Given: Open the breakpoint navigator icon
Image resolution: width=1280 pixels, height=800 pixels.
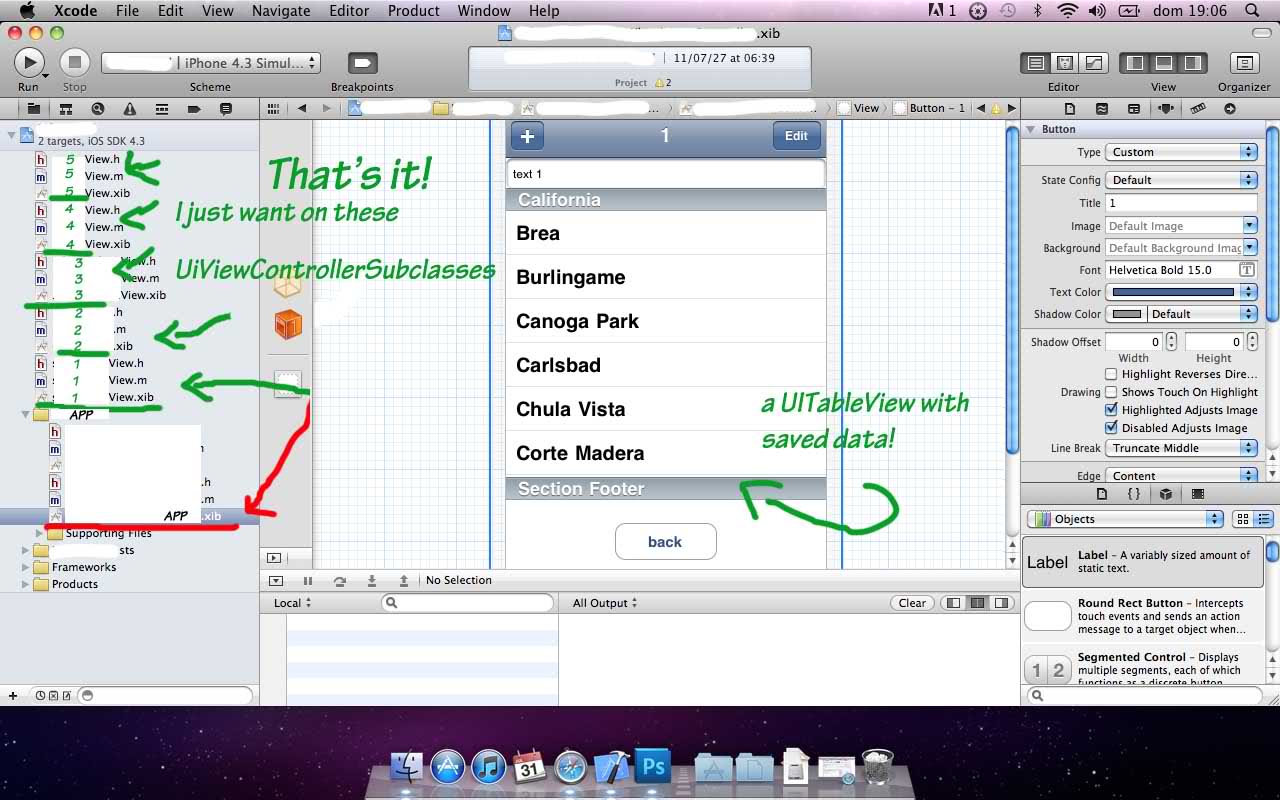Looking at the screenshot, I should click(194, 108).
